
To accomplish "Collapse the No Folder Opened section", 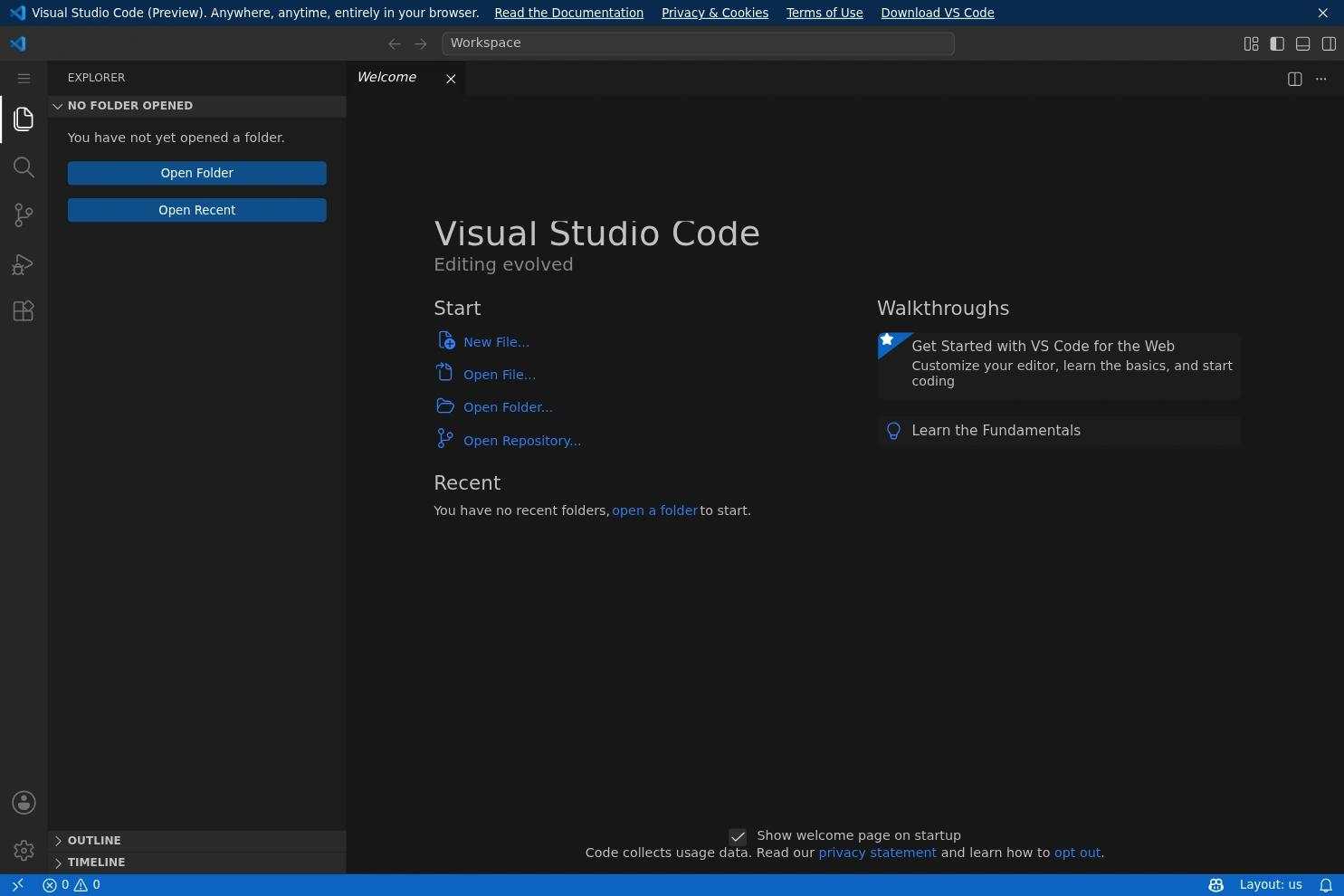I will pyautogui.click(x=197, y=106).
